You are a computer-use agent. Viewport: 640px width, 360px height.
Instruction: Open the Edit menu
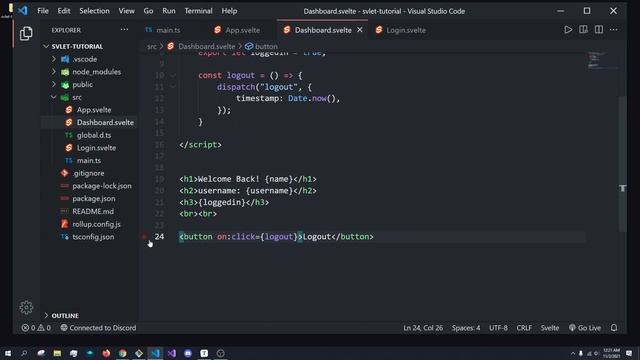pos(64,11)
